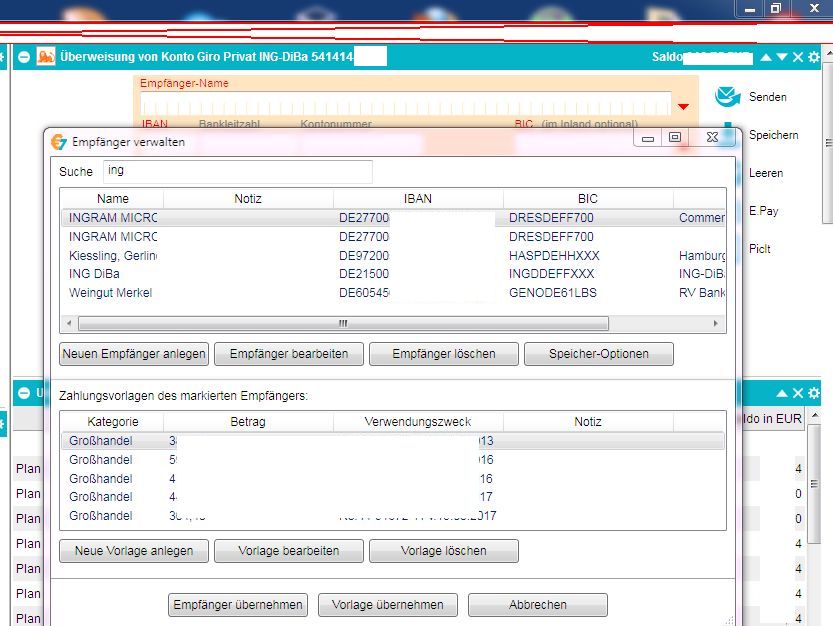Image resolution: width=833 pixels, height=626 pixels.
Task: Click the horizontal scrollbar thumb in the recipient list
Action: pyautogui.click(x=343, y=323)
